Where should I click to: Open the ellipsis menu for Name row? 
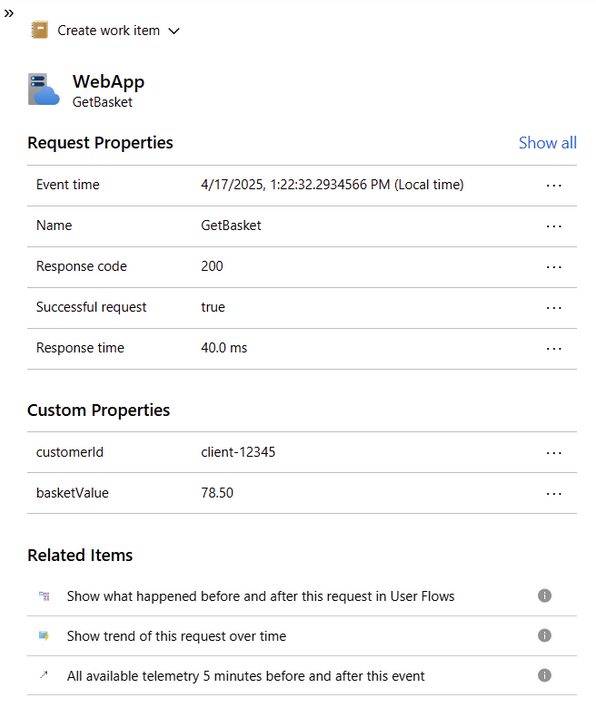(554, 226)
